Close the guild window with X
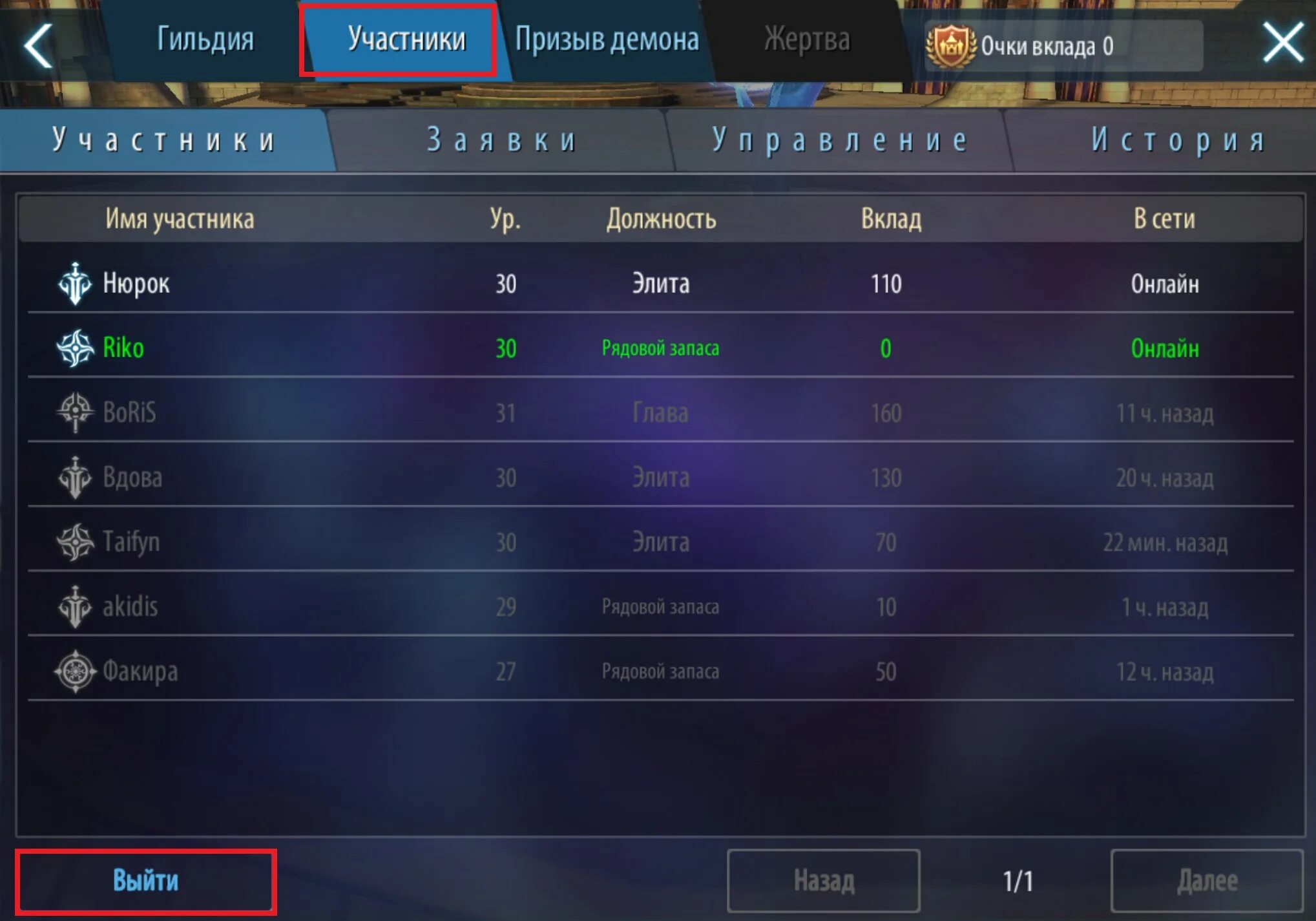The height and width of the screenshot is (921, 1316). 1283,43
